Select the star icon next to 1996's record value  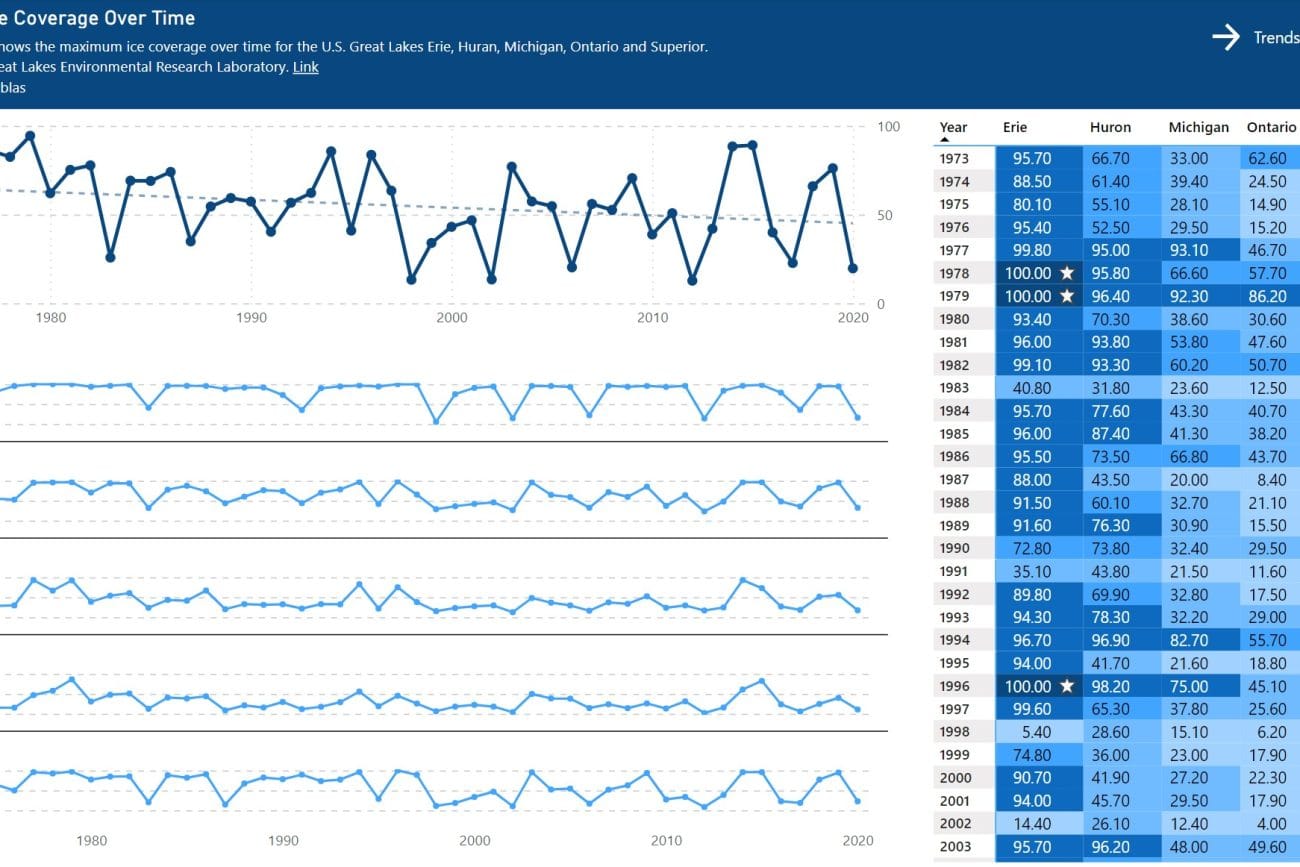[1069, 686]
